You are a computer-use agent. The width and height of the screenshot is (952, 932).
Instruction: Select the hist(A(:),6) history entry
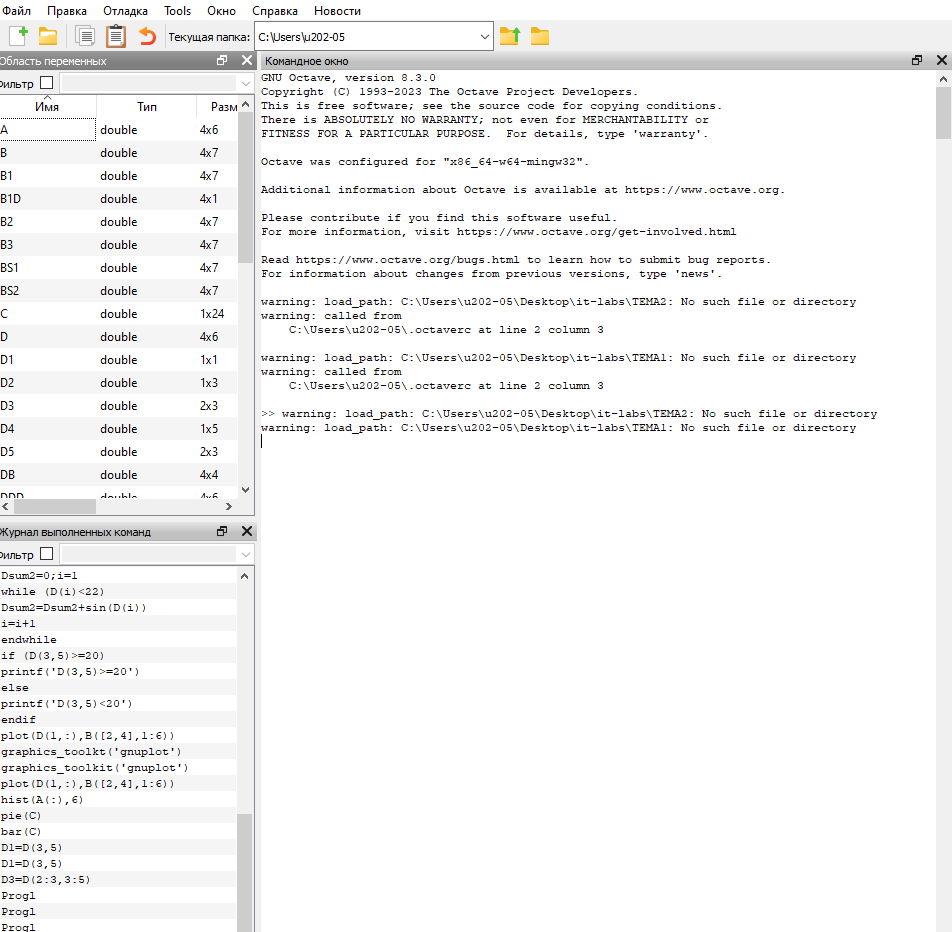[42, 800]
